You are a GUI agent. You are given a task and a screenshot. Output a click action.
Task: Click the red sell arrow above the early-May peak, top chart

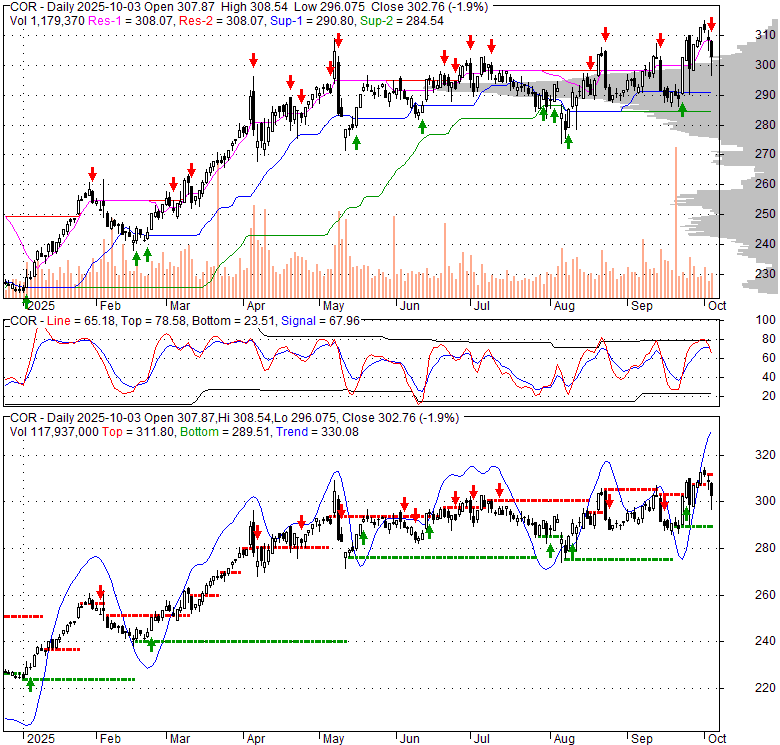click(338, 40)
